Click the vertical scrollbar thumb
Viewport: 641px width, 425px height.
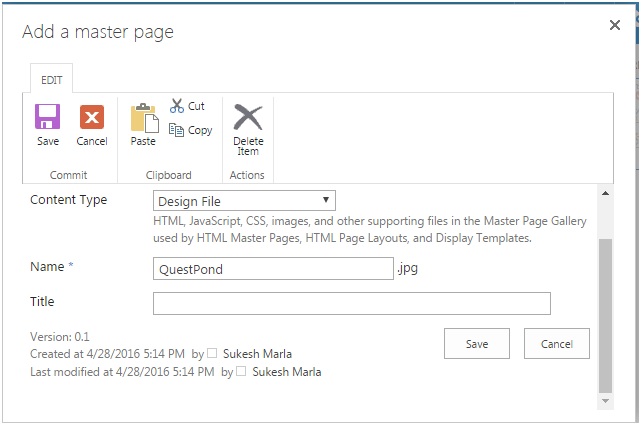coord(605,315)
